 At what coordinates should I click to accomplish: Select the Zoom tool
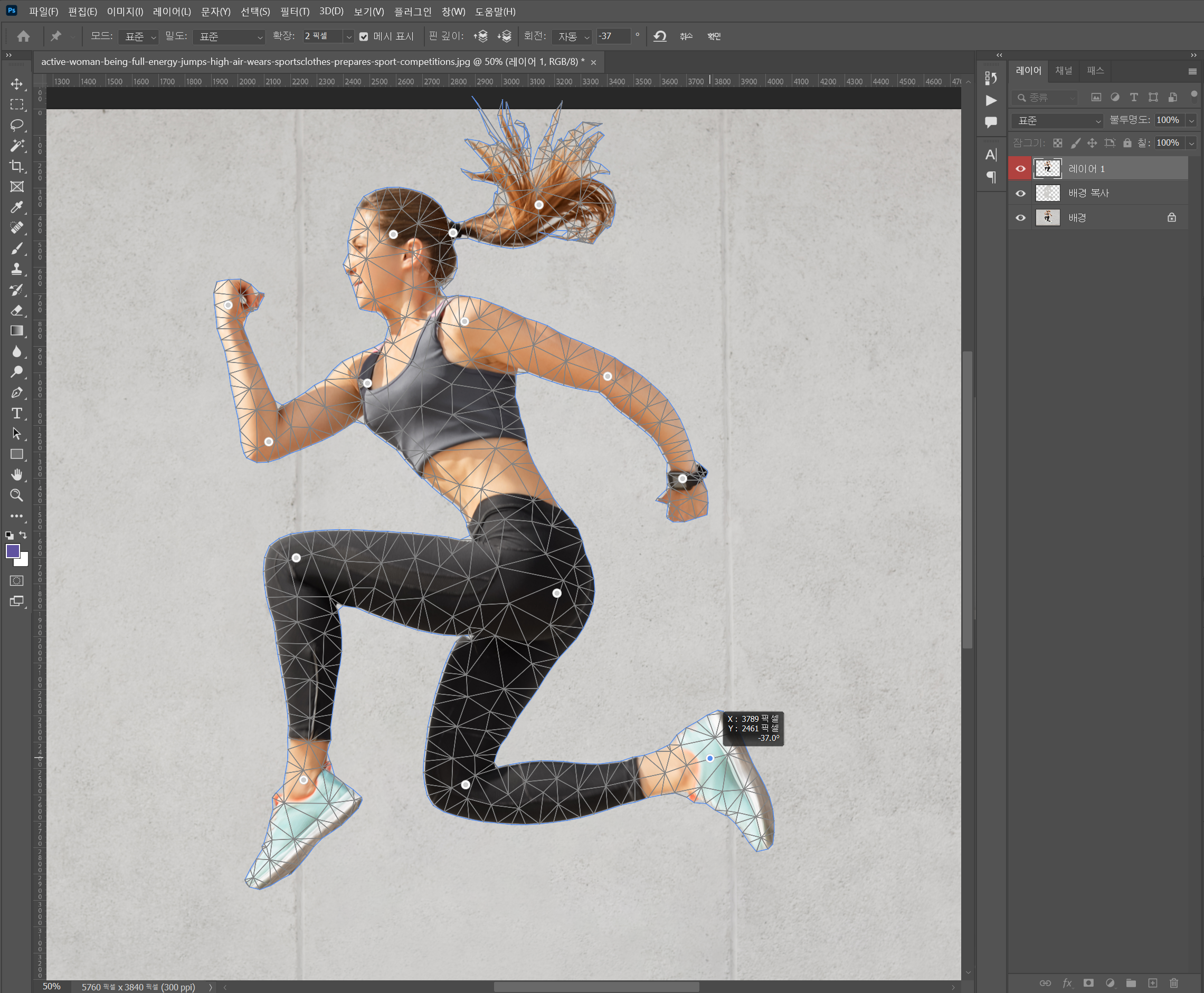(x=16, y=495)
